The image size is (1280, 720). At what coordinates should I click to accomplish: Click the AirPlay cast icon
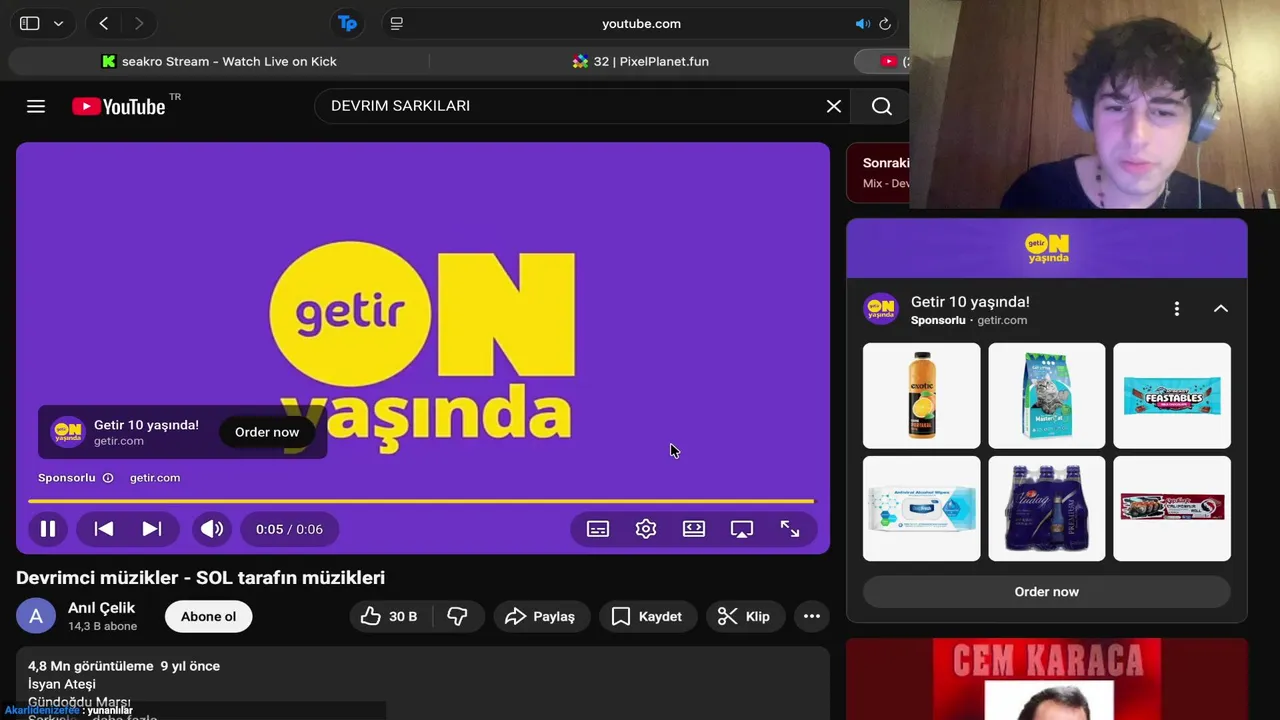pyautogui.click(x=742, y=529)
